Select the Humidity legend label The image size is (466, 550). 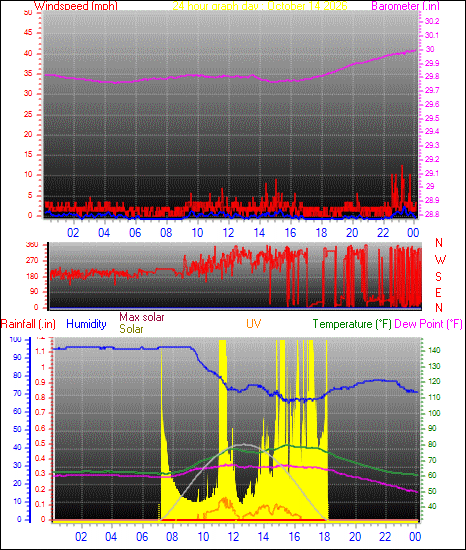pyautogui.click(x=86, y=324)
